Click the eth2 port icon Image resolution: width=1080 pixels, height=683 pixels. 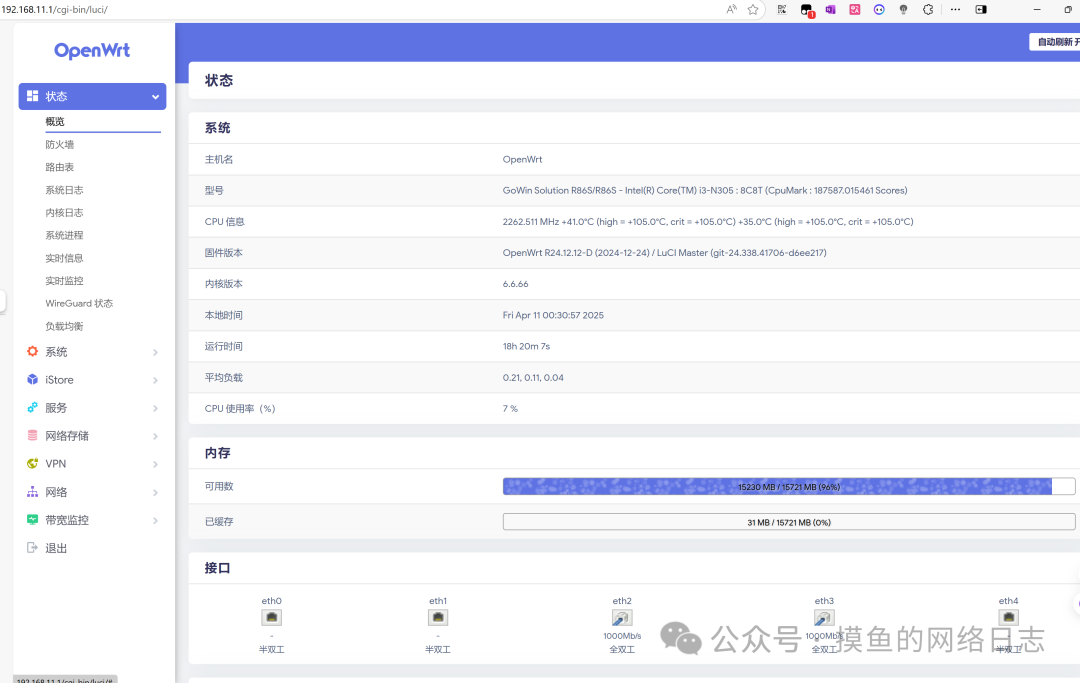click(x=622, y=618)
